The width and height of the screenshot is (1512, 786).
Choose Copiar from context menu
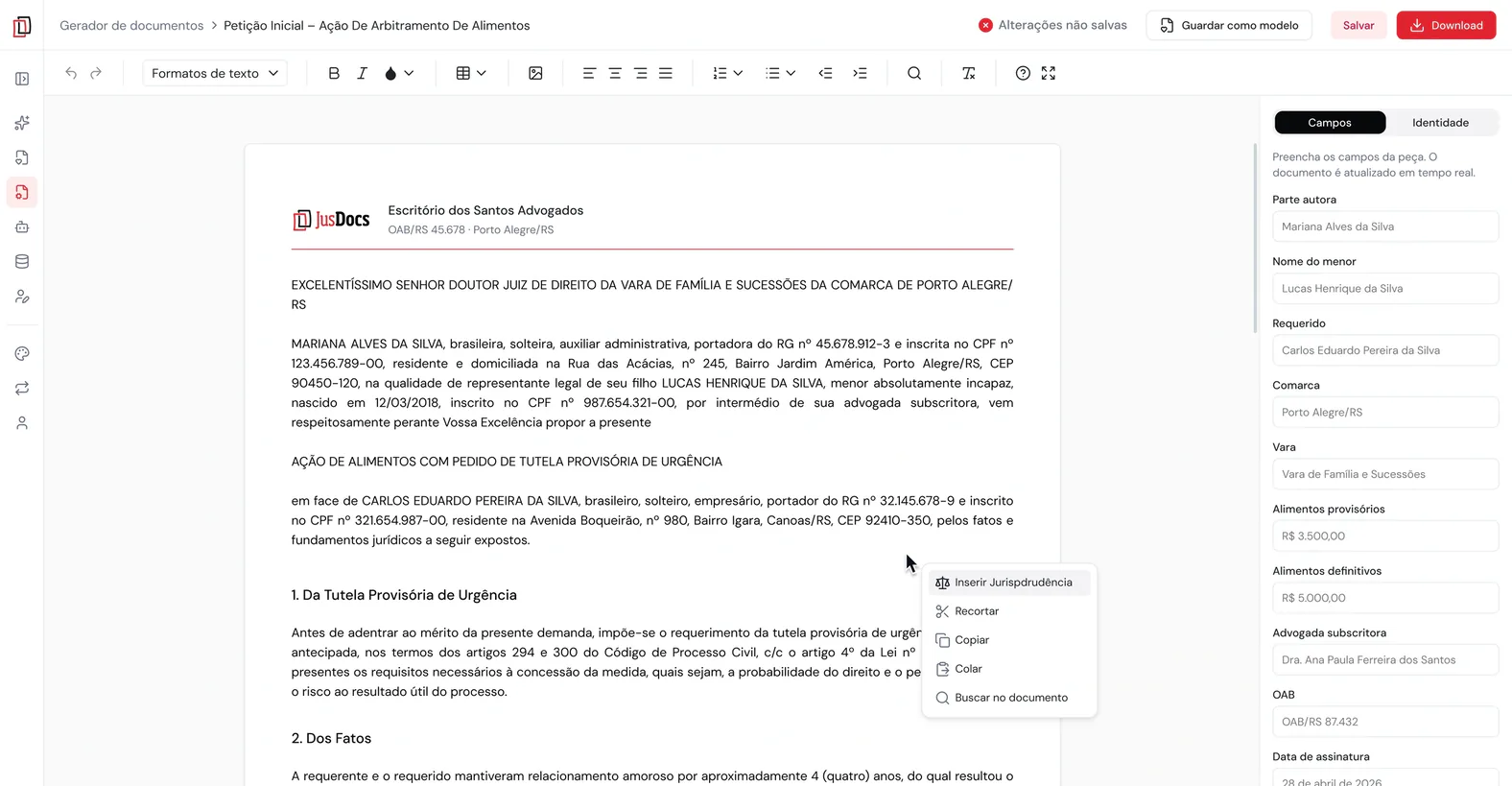[x=1009, y=640]
